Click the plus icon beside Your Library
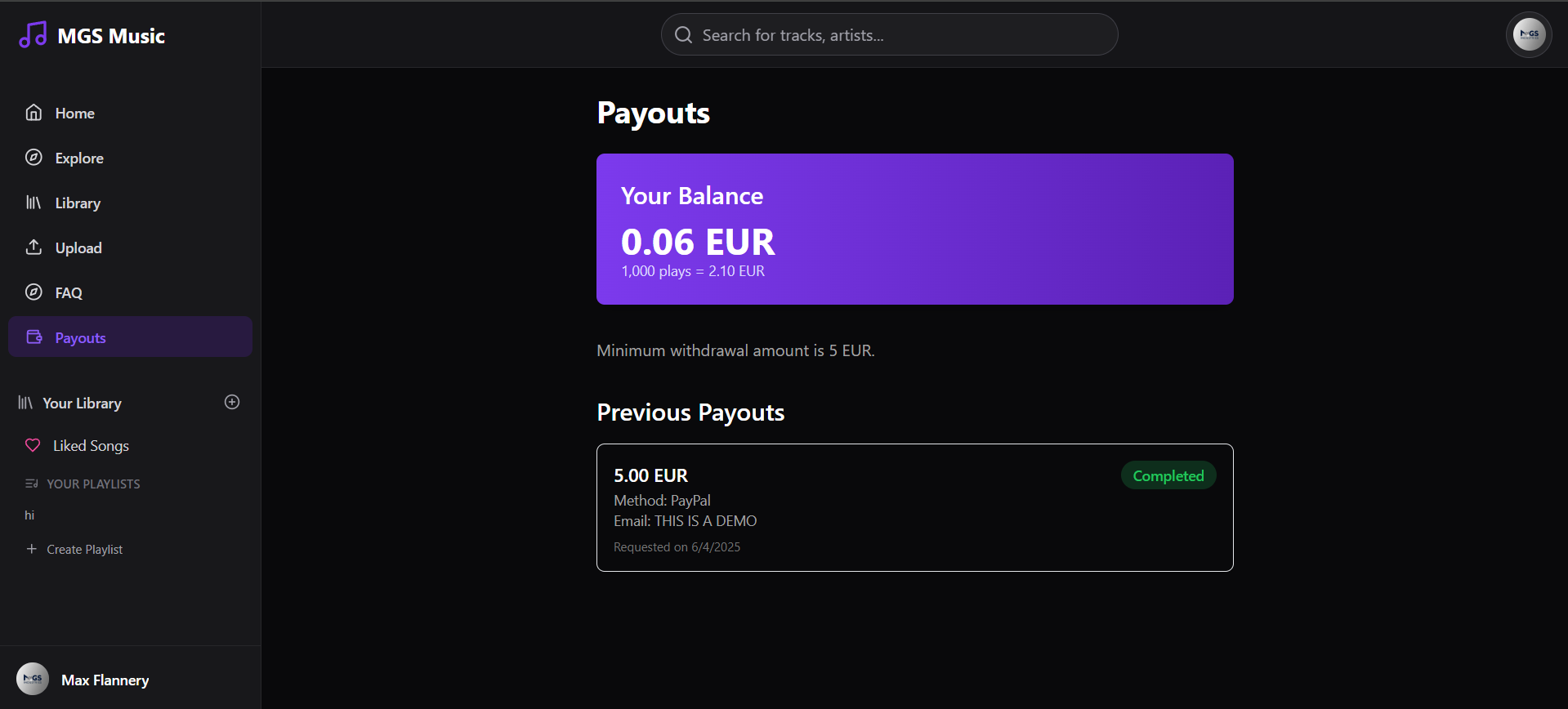 tap(232, 402)
